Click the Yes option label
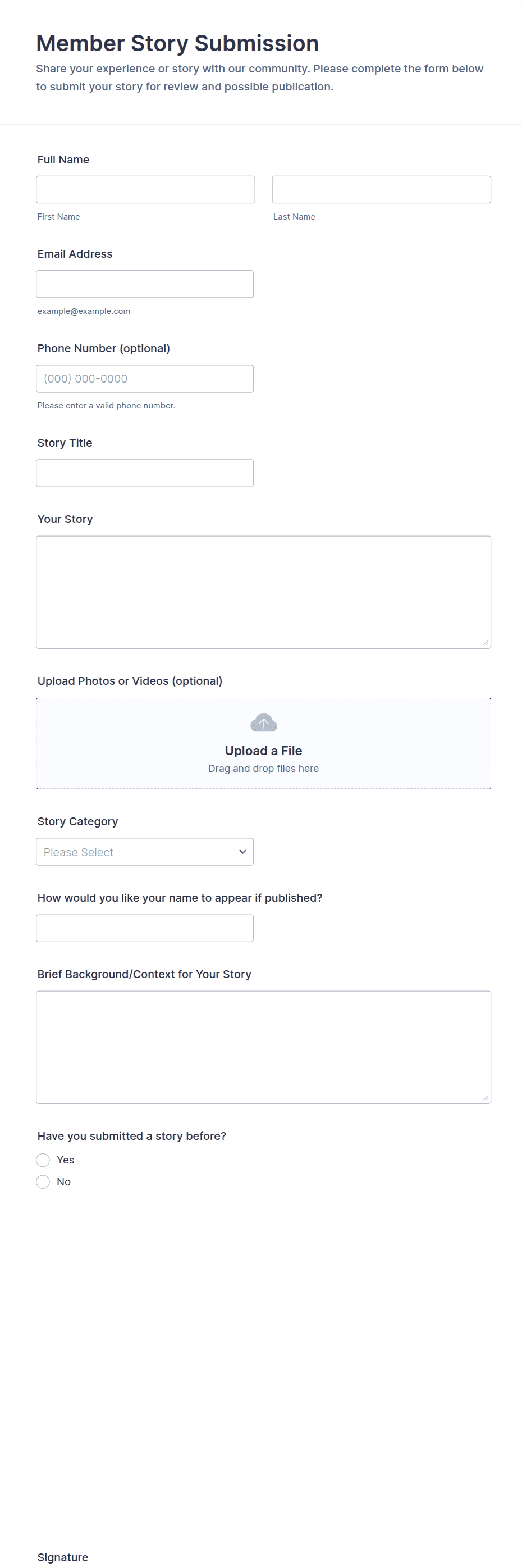The image size is (522, 1568). [65, 1160]
